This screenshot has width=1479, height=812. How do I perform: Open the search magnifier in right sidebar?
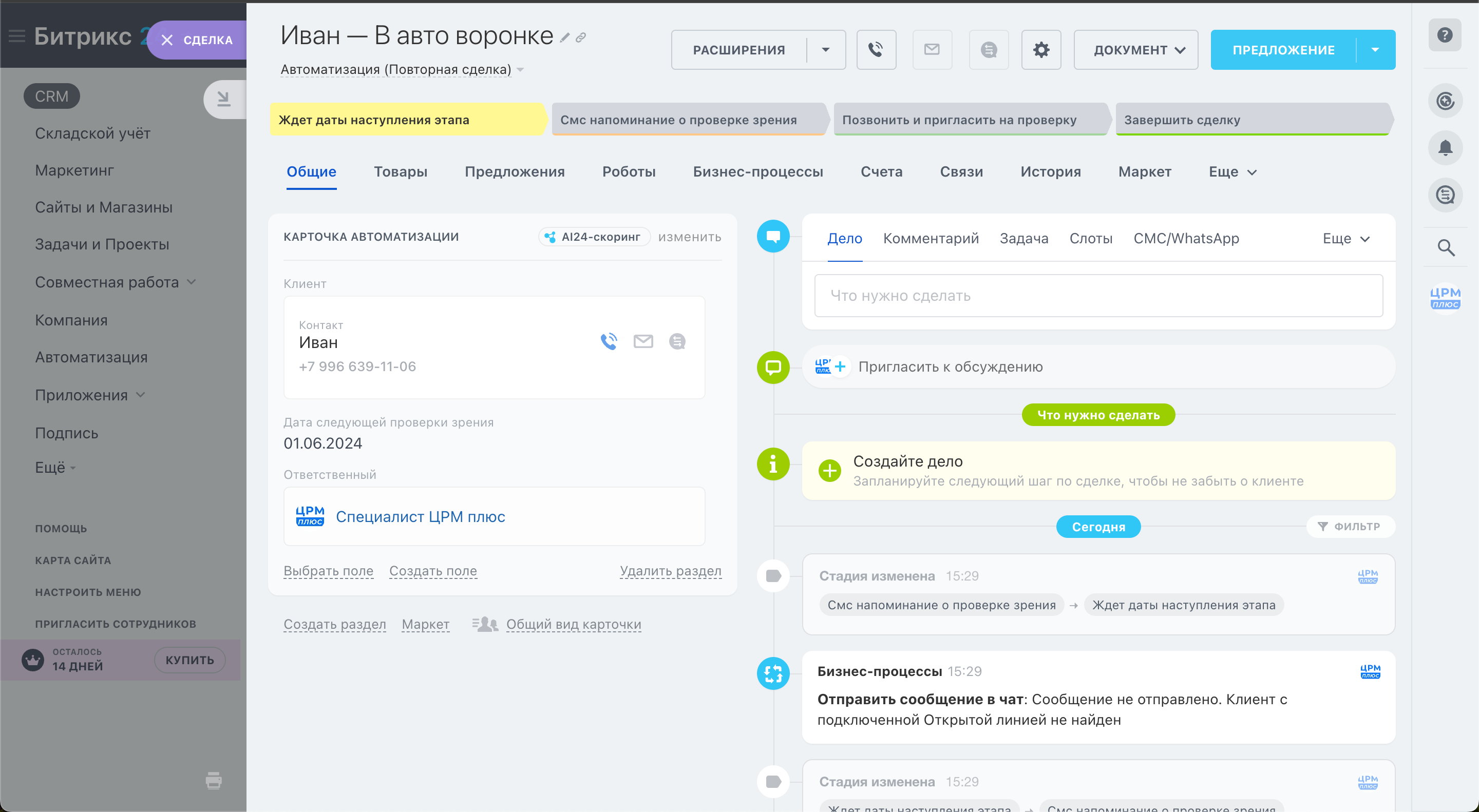point(1445,248)
